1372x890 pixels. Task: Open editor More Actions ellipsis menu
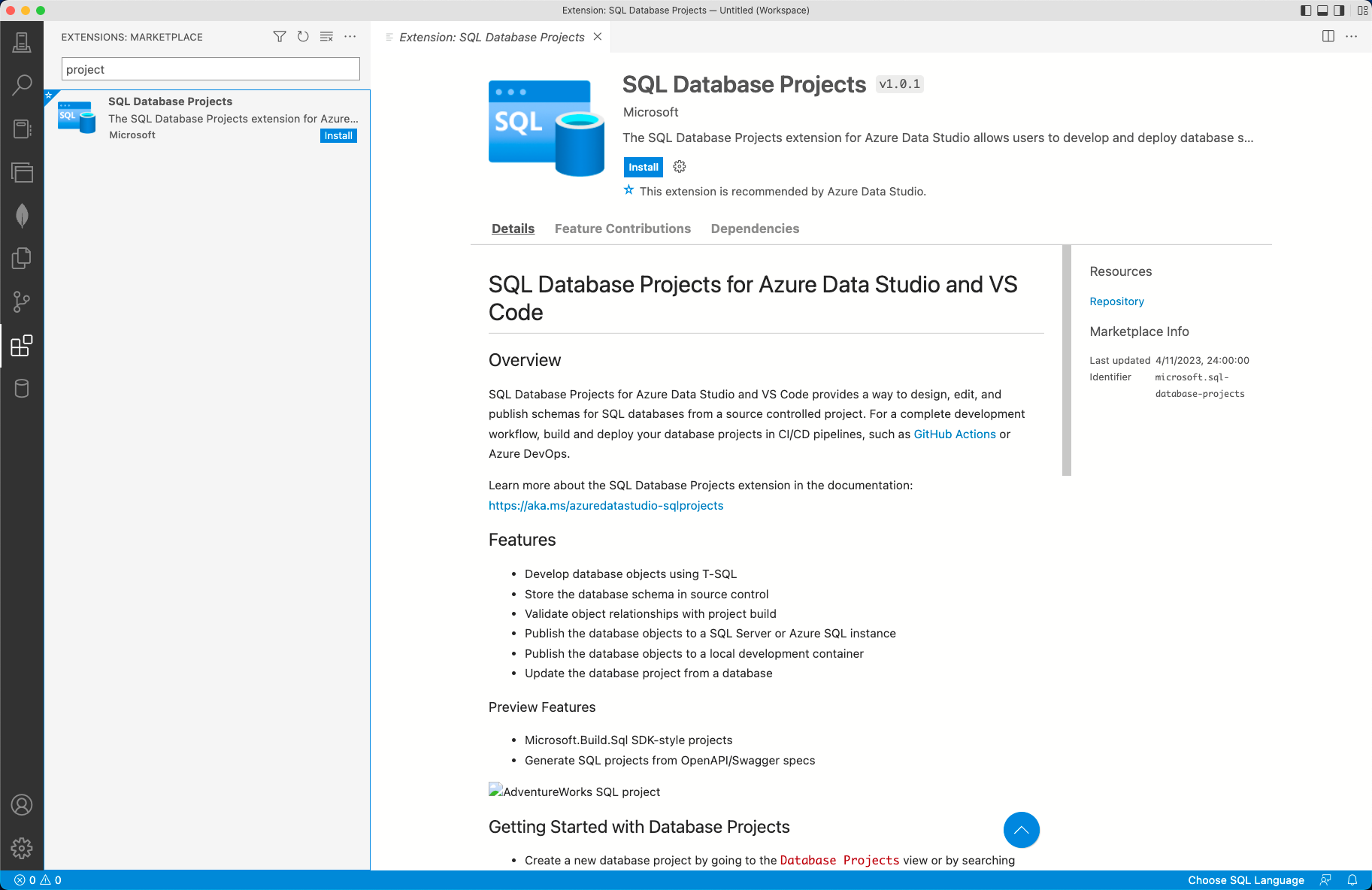click(1352, 37)
